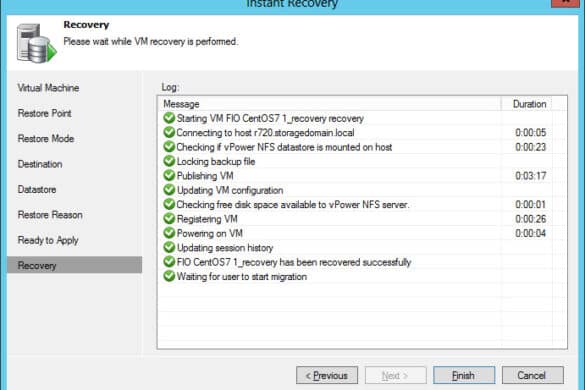The height and width of the screenshot is (390, 585).
Task: Click the check icon beside Powering on VM
Action: click(x=169, y=233)
